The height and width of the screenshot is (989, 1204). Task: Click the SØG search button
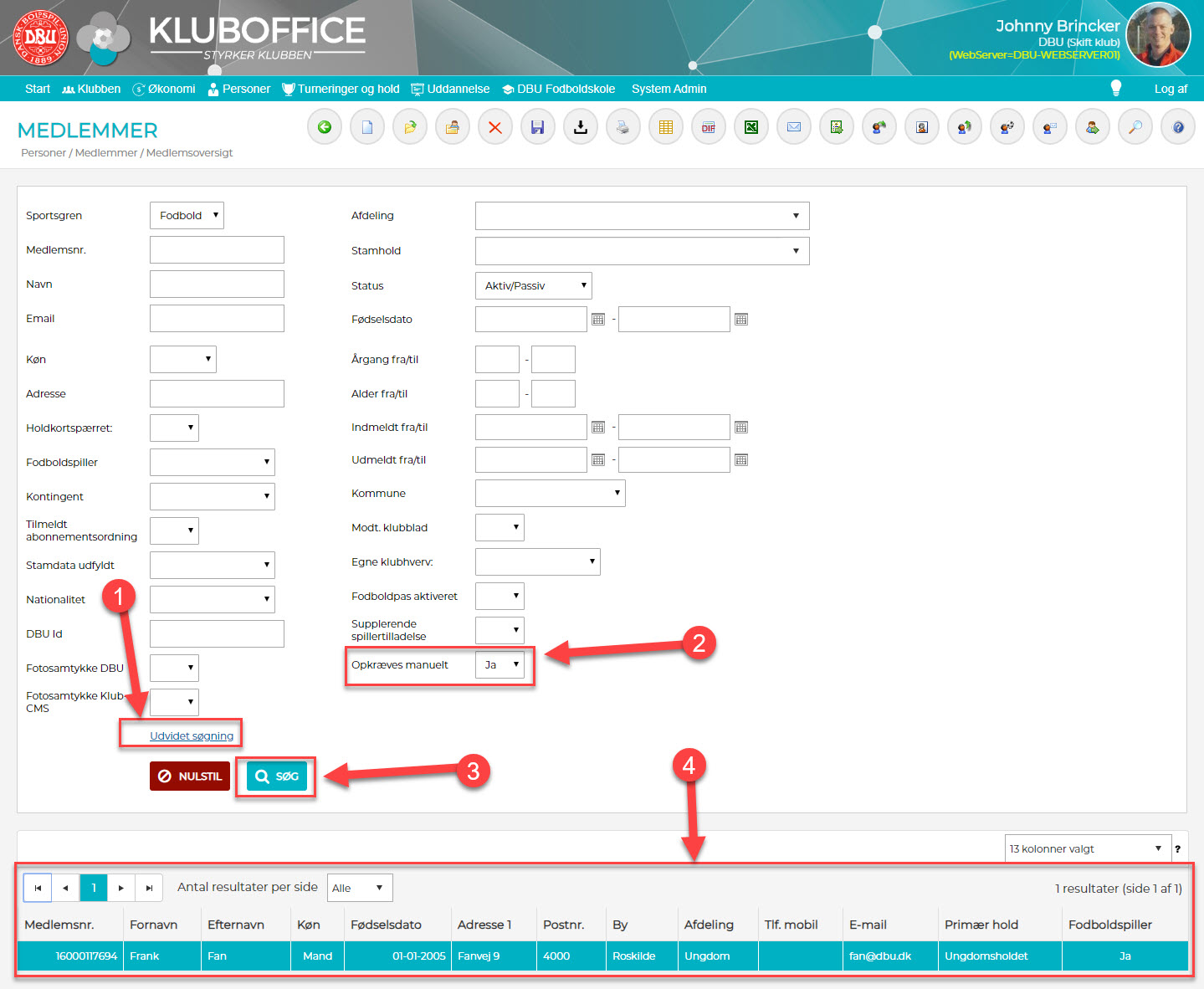[x=277, y=776]
